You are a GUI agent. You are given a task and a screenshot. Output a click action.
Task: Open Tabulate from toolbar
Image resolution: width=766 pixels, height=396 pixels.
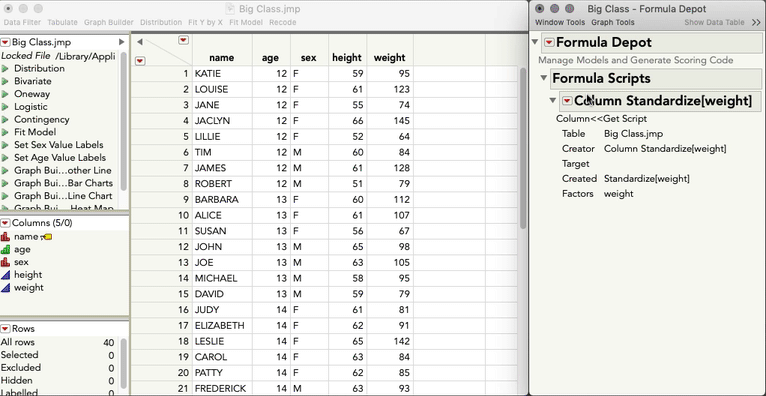coord(63,22)
